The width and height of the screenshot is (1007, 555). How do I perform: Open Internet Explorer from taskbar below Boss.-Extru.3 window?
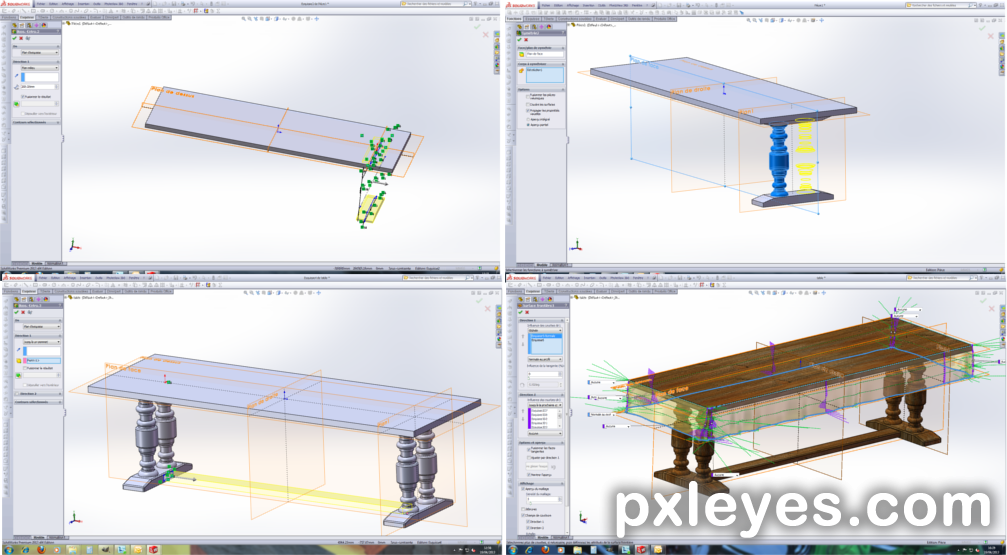pyautogui.click(x=25, y=549)
